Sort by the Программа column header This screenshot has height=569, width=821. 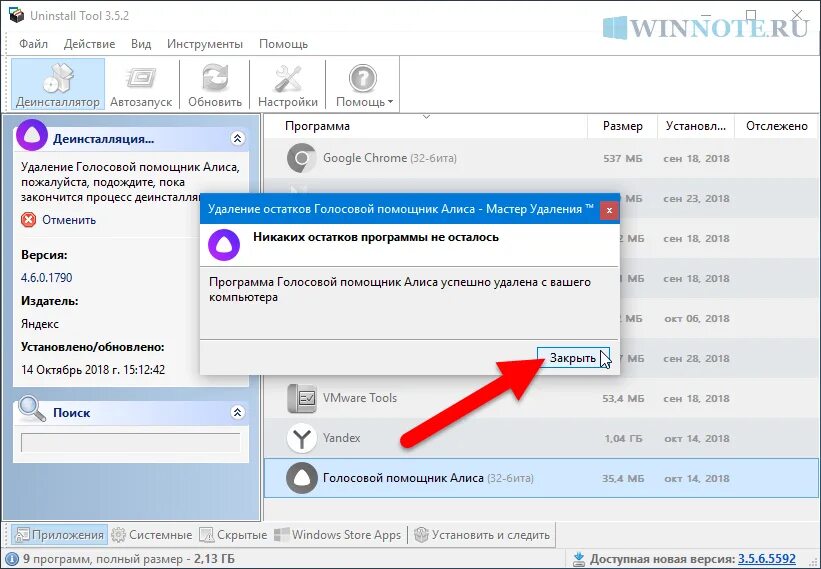click(x=317, y=126)
